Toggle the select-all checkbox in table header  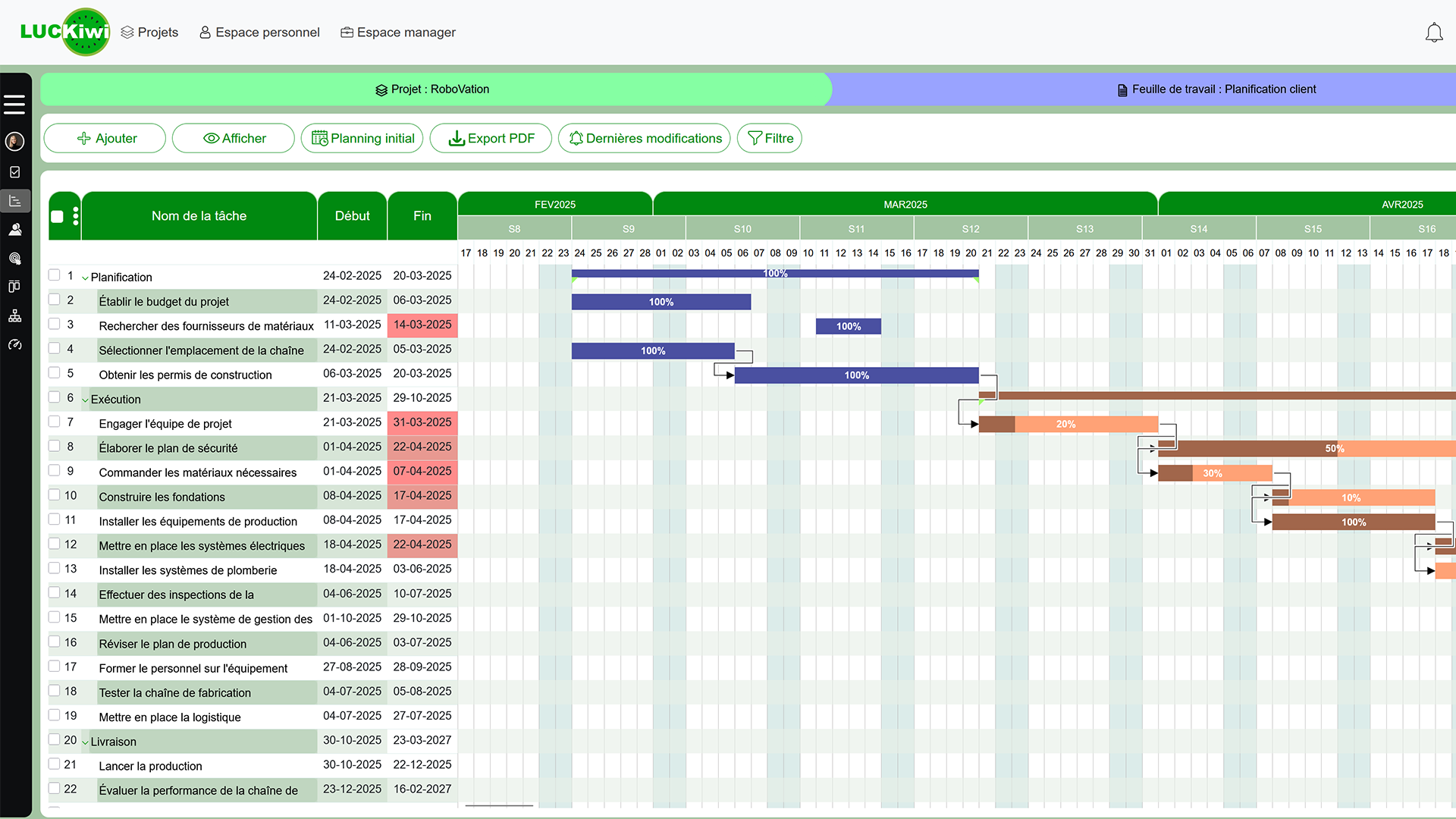point(57,217)
